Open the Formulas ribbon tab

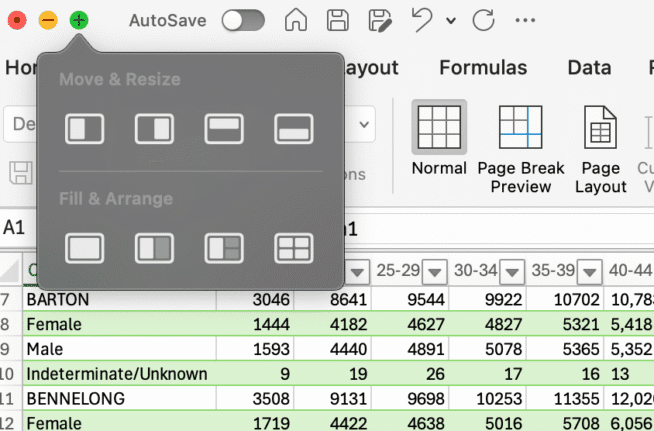(483, 68)
